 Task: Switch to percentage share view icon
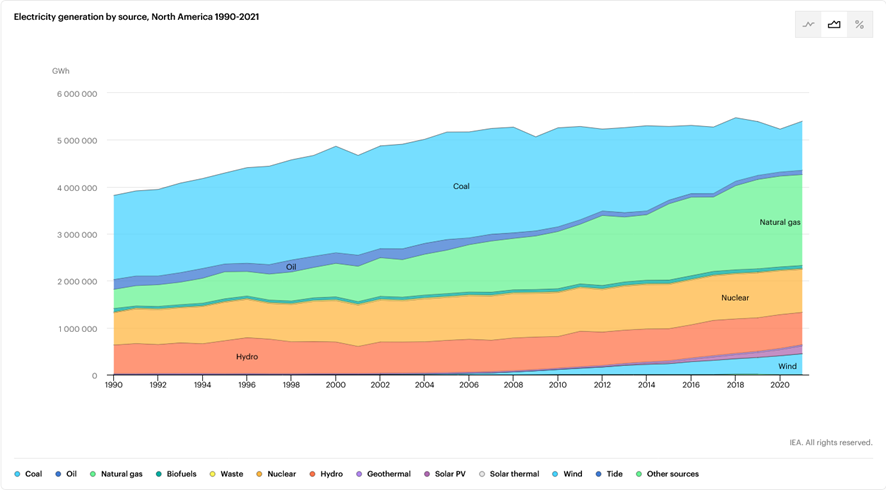(x=860, y=25)
